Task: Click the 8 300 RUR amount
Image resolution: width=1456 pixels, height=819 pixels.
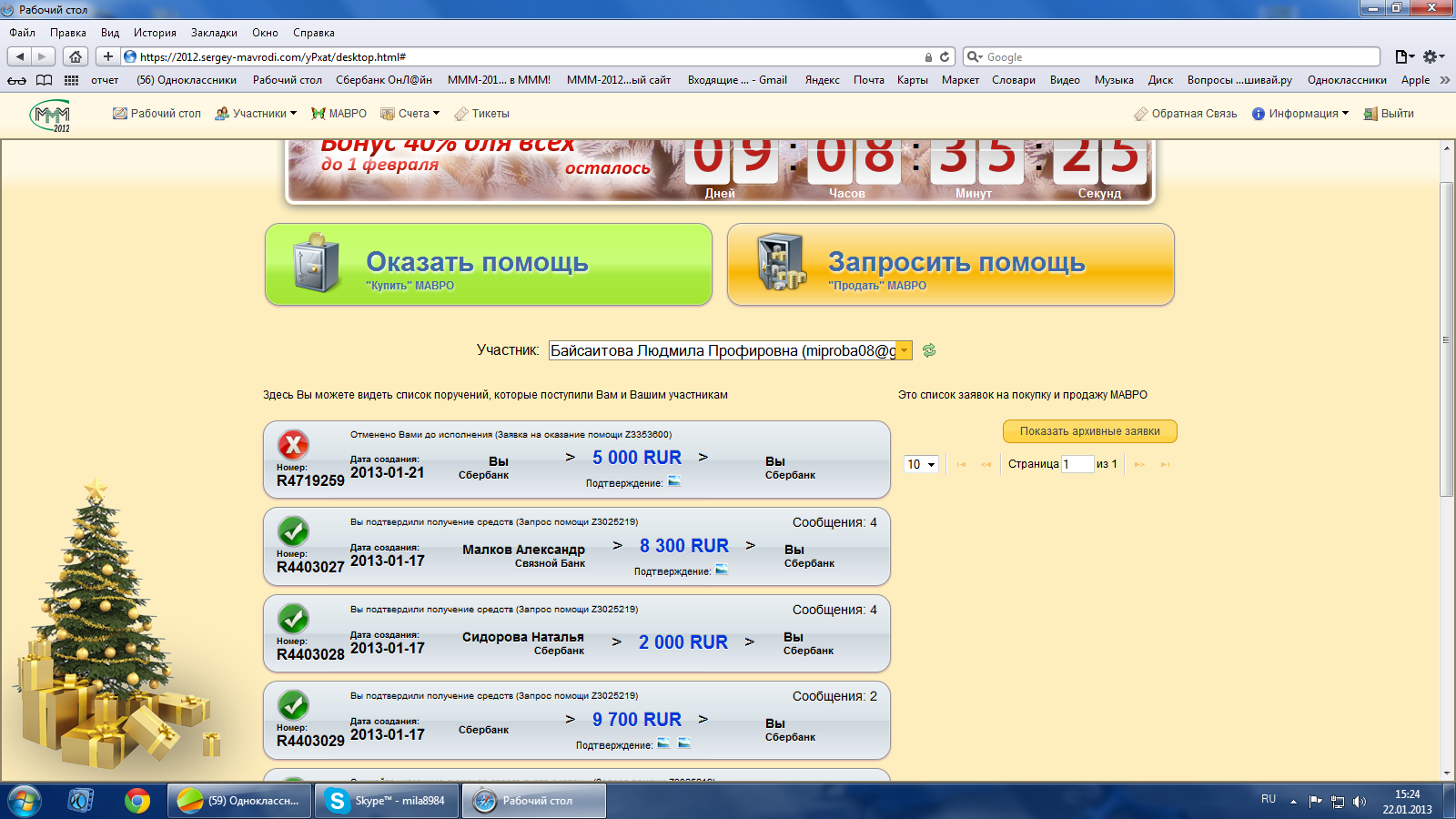Action: point(684,546)
